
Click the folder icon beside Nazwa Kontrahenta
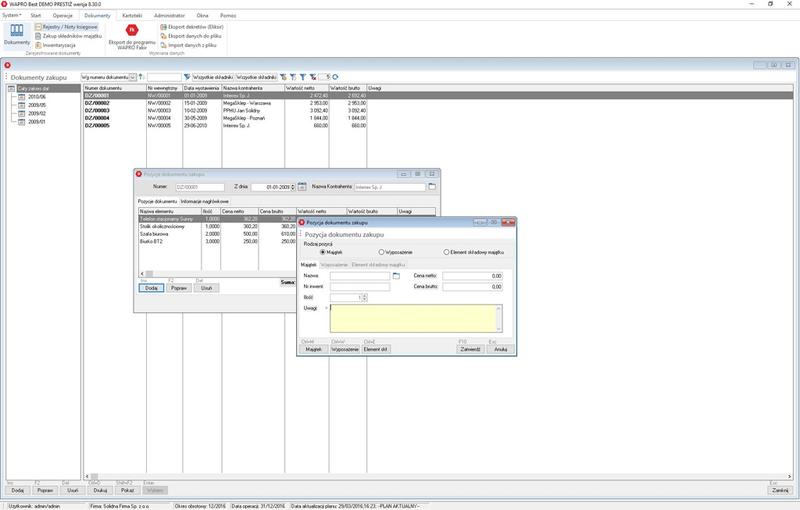(x=432, y=186)
